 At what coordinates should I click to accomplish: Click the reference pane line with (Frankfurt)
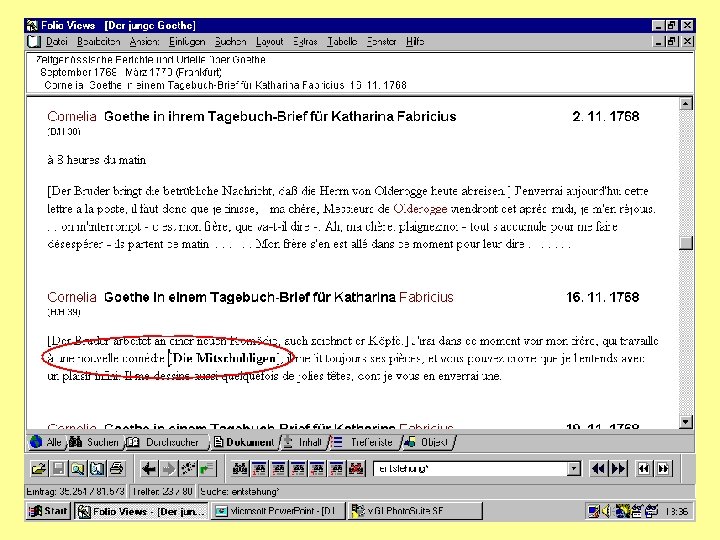point(131,72)
